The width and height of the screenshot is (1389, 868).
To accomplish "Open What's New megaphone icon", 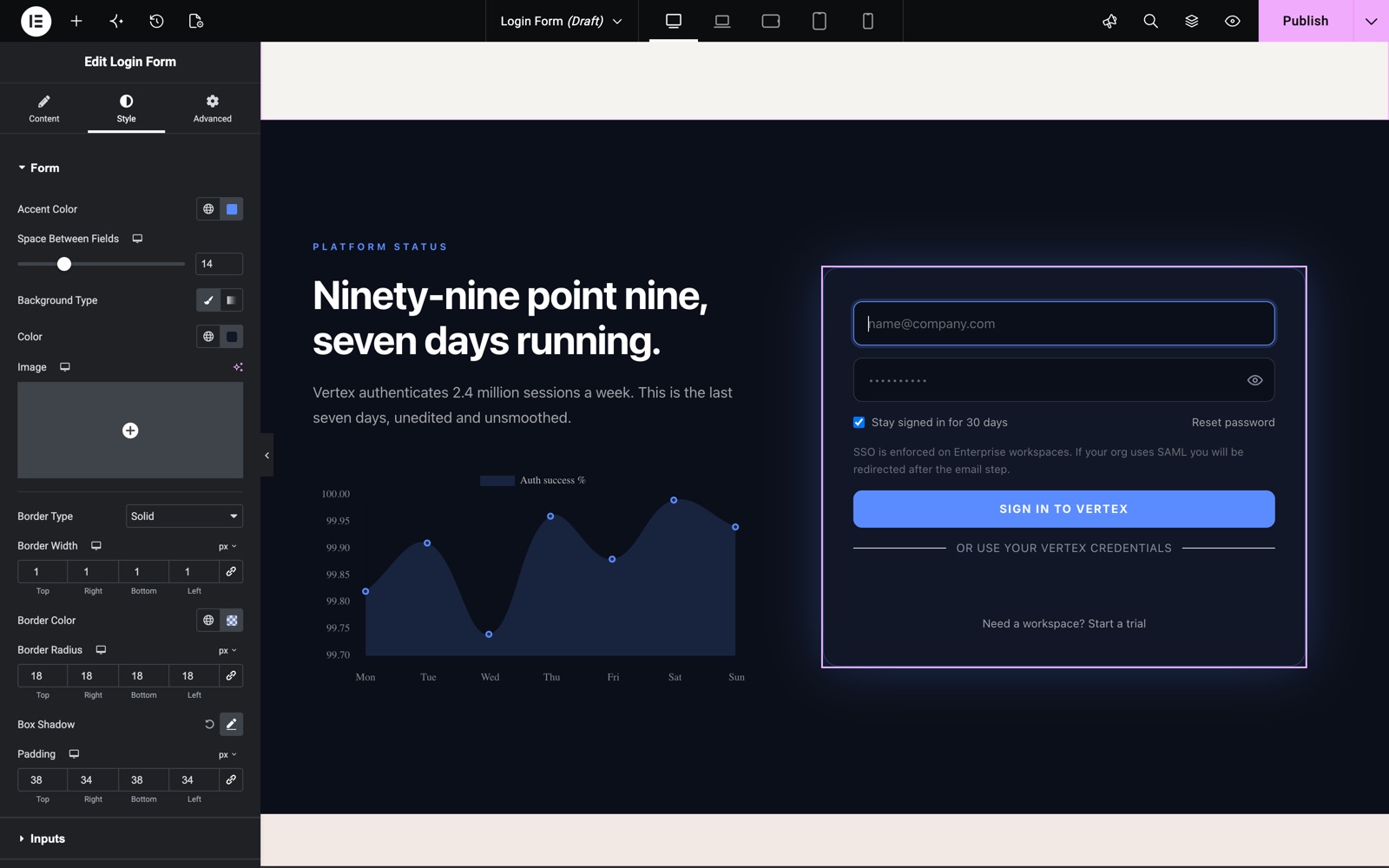I will (1109, 21).
